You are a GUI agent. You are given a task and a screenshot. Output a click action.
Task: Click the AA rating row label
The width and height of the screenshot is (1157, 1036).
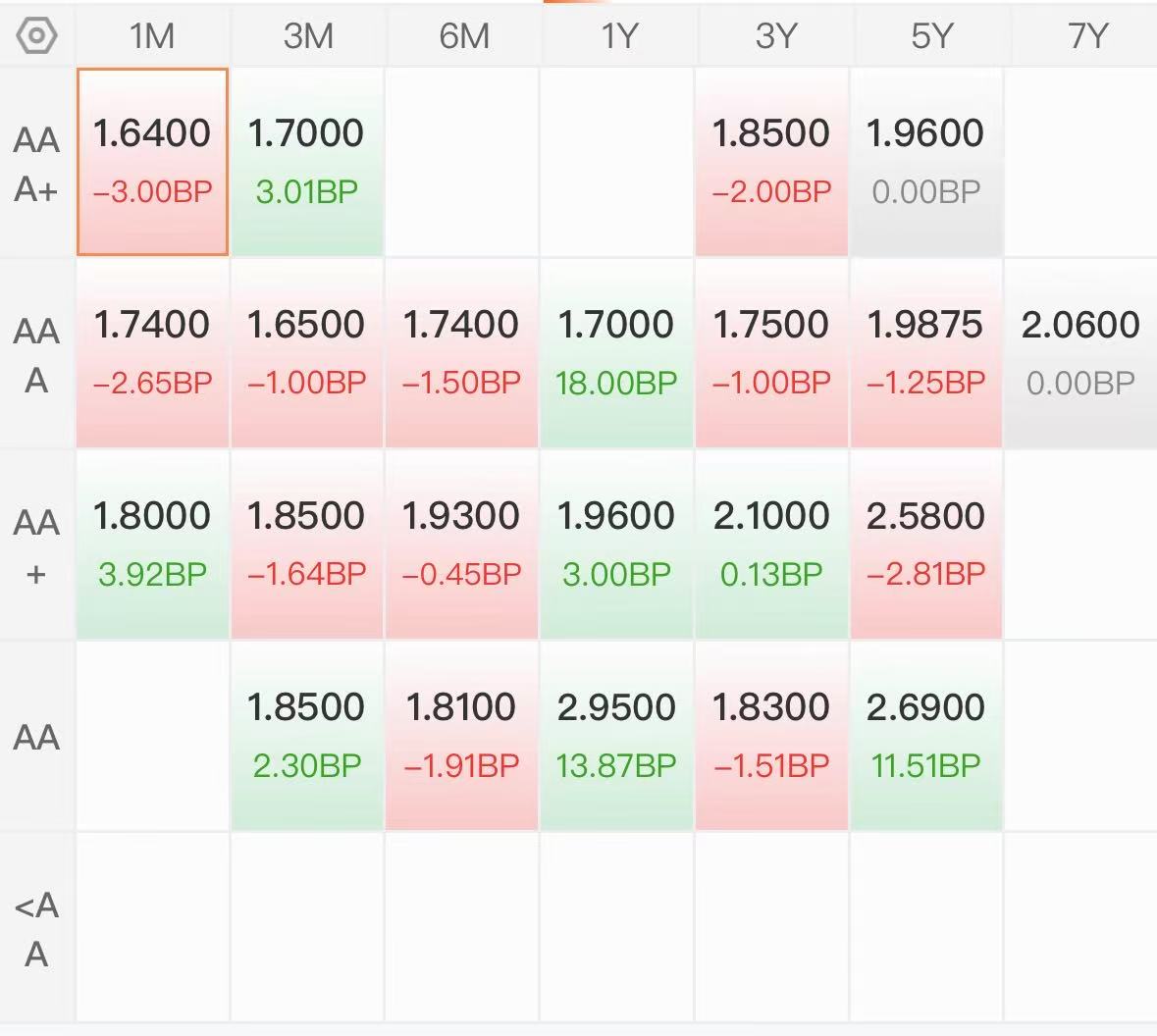click(36, 737)
